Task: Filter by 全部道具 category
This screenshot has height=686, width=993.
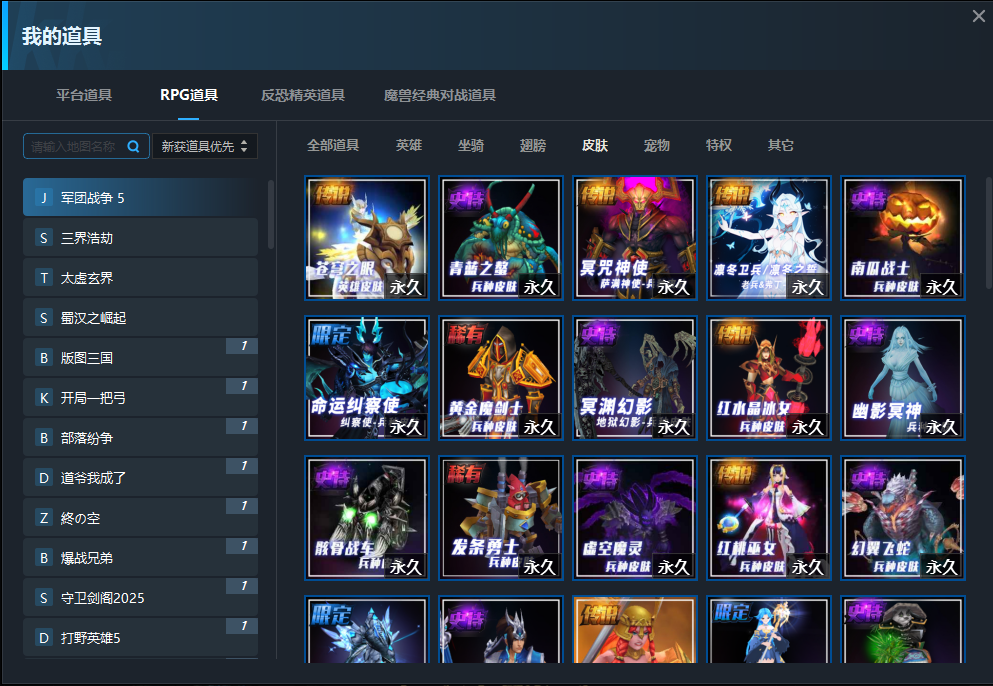Action: [x=333, y=145]
